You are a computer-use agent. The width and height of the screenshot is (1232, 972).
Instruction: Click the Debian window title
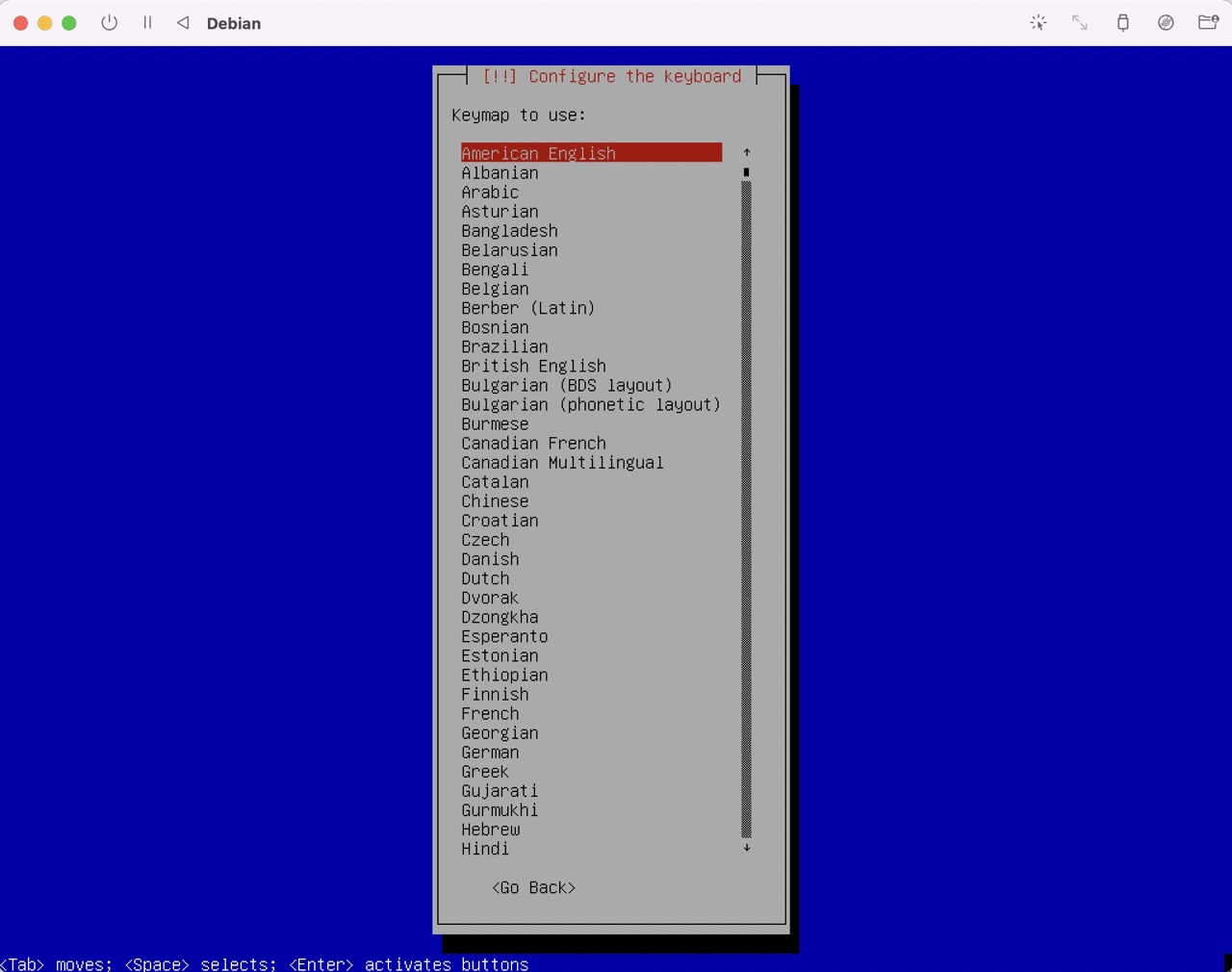(234, 23)
